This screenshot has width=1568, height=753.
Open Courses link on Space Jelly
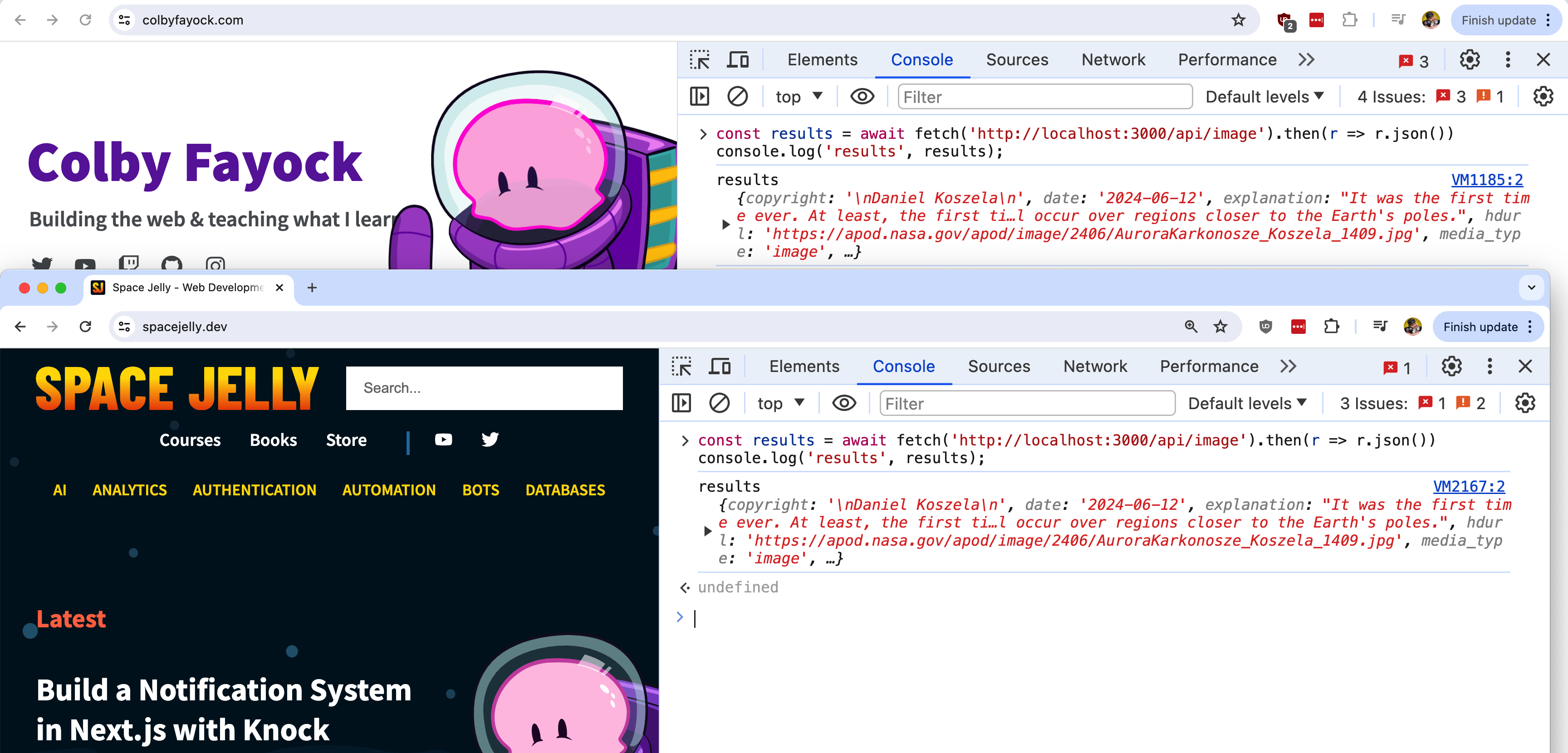tap(190, 440)
